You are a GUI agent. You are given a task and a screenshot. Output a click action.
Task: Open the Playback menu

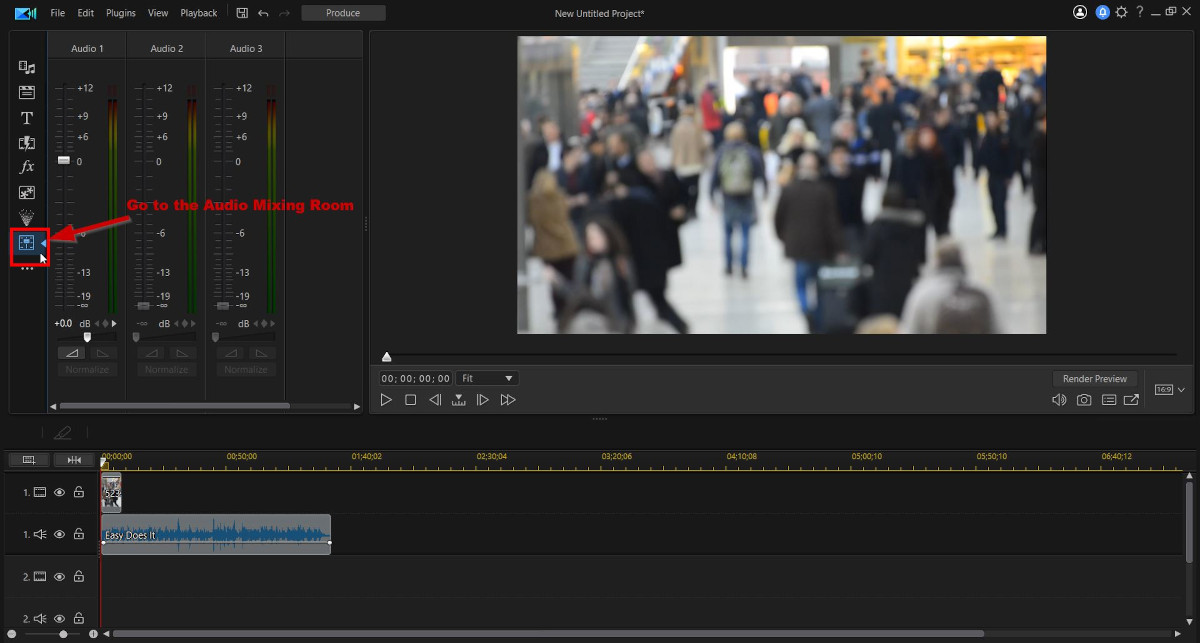(198, 13)
